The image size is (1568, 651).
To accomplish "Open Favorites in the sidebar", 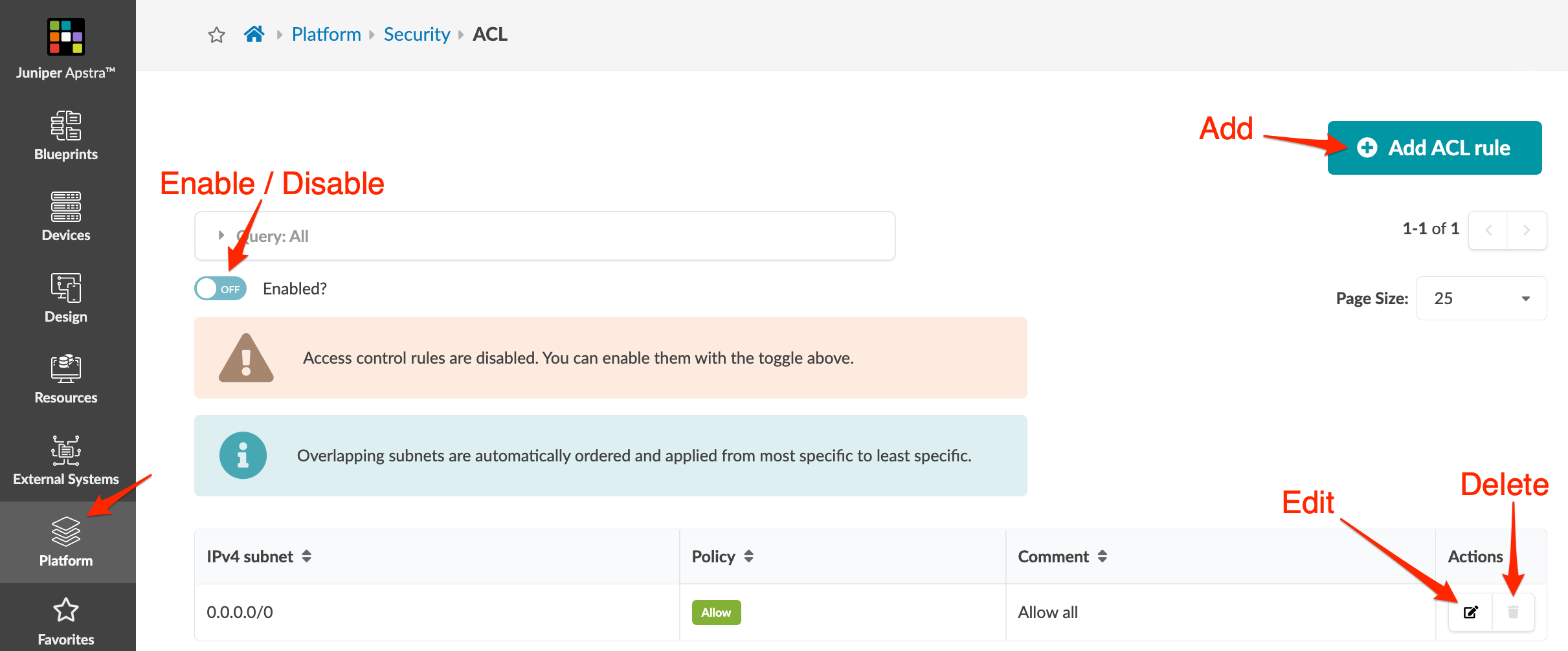I will (66, 621).
